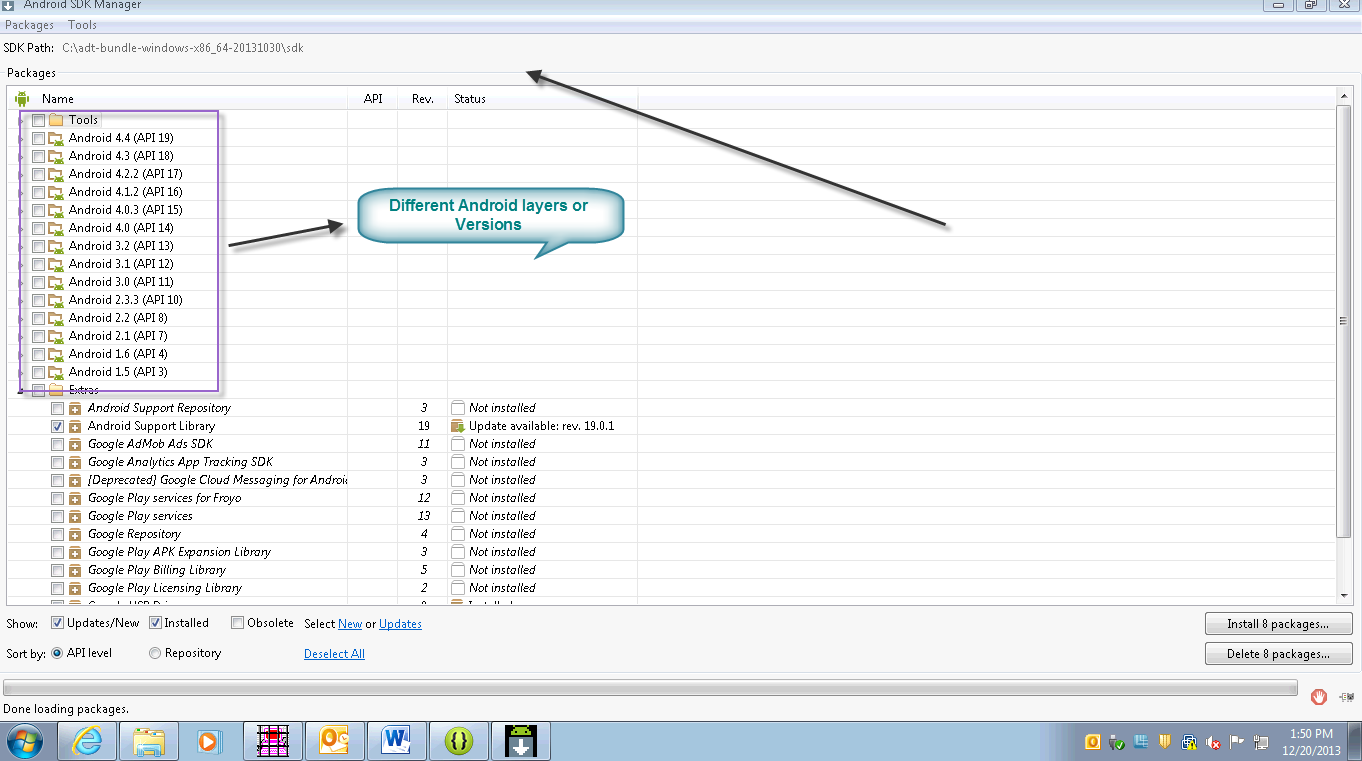This screenshot has height=761, width=1362.
Task: Click the Android robot icon above the Name column
Action: point(21,98)
